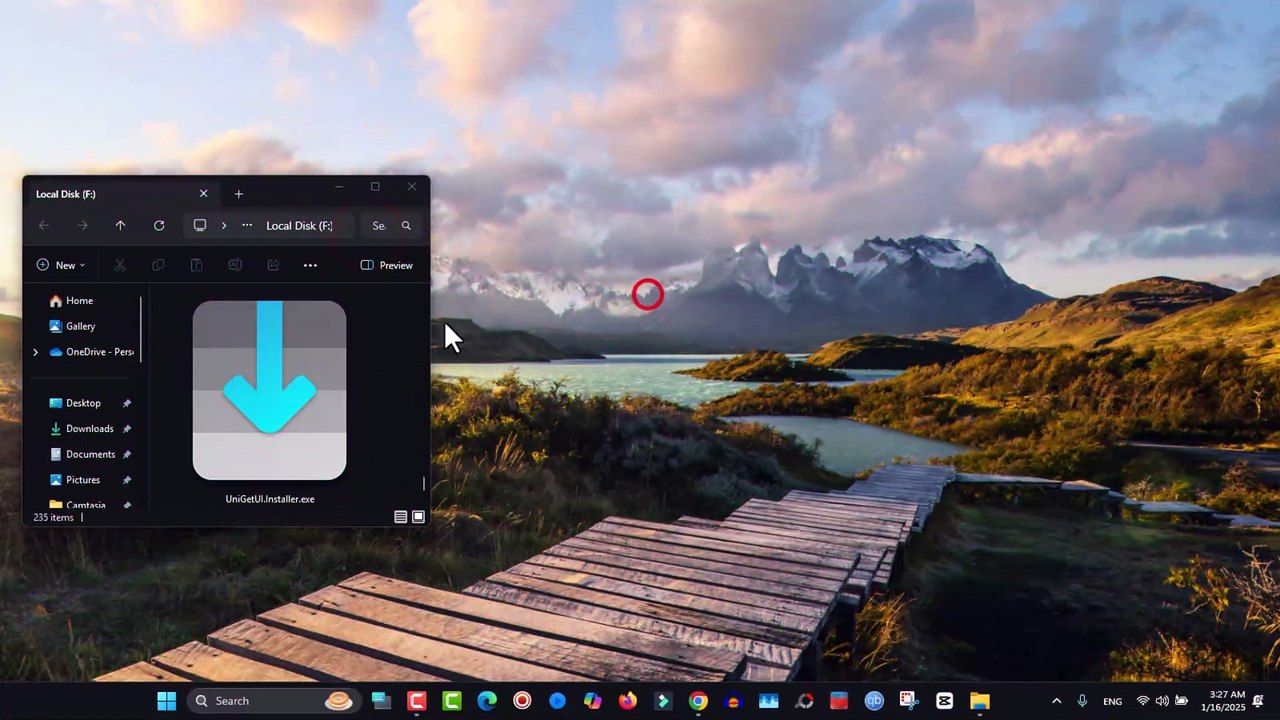1280x720 pixels.
Task: Open File Explorer from taskbar
Action: pos(979,701)
